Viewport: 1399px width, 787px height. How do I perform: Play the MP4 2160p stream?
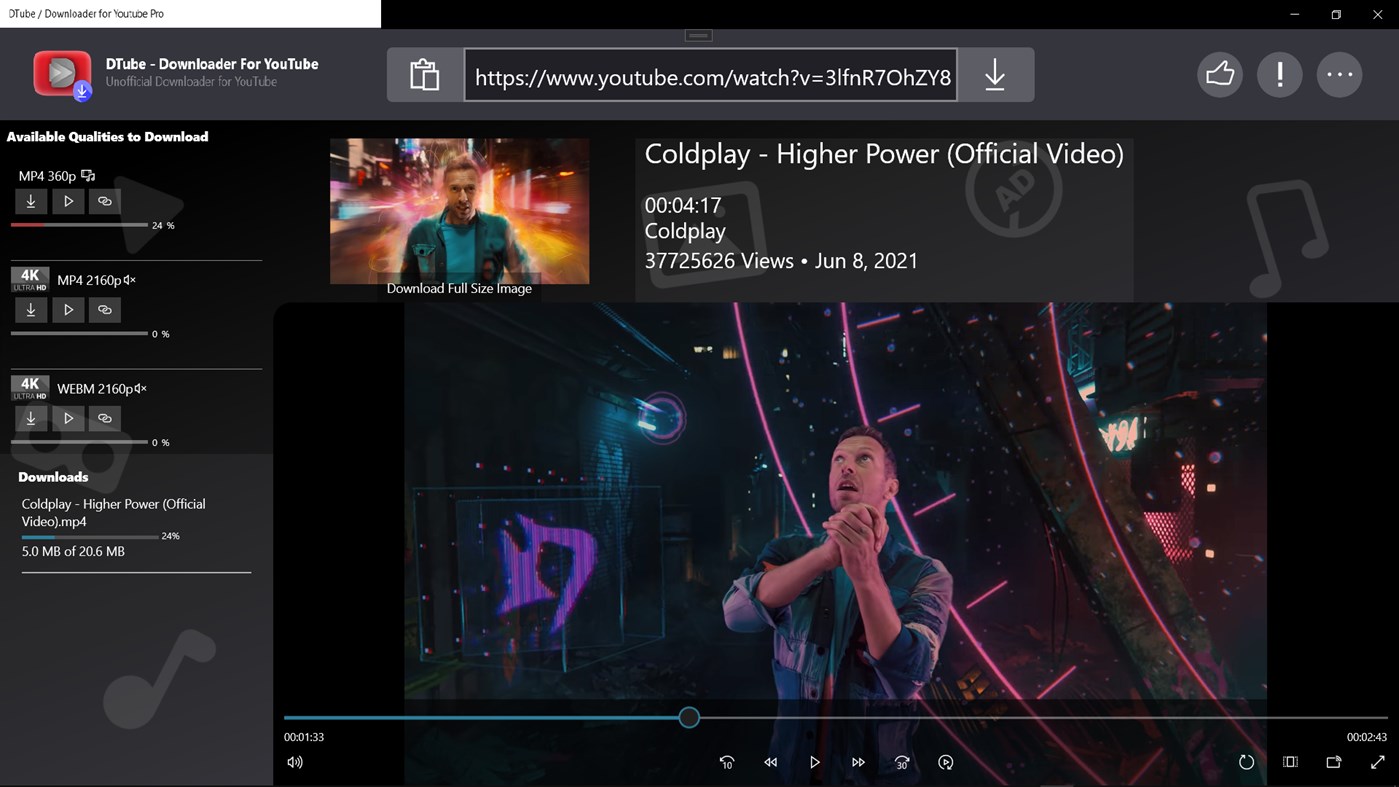pos(68,310)
